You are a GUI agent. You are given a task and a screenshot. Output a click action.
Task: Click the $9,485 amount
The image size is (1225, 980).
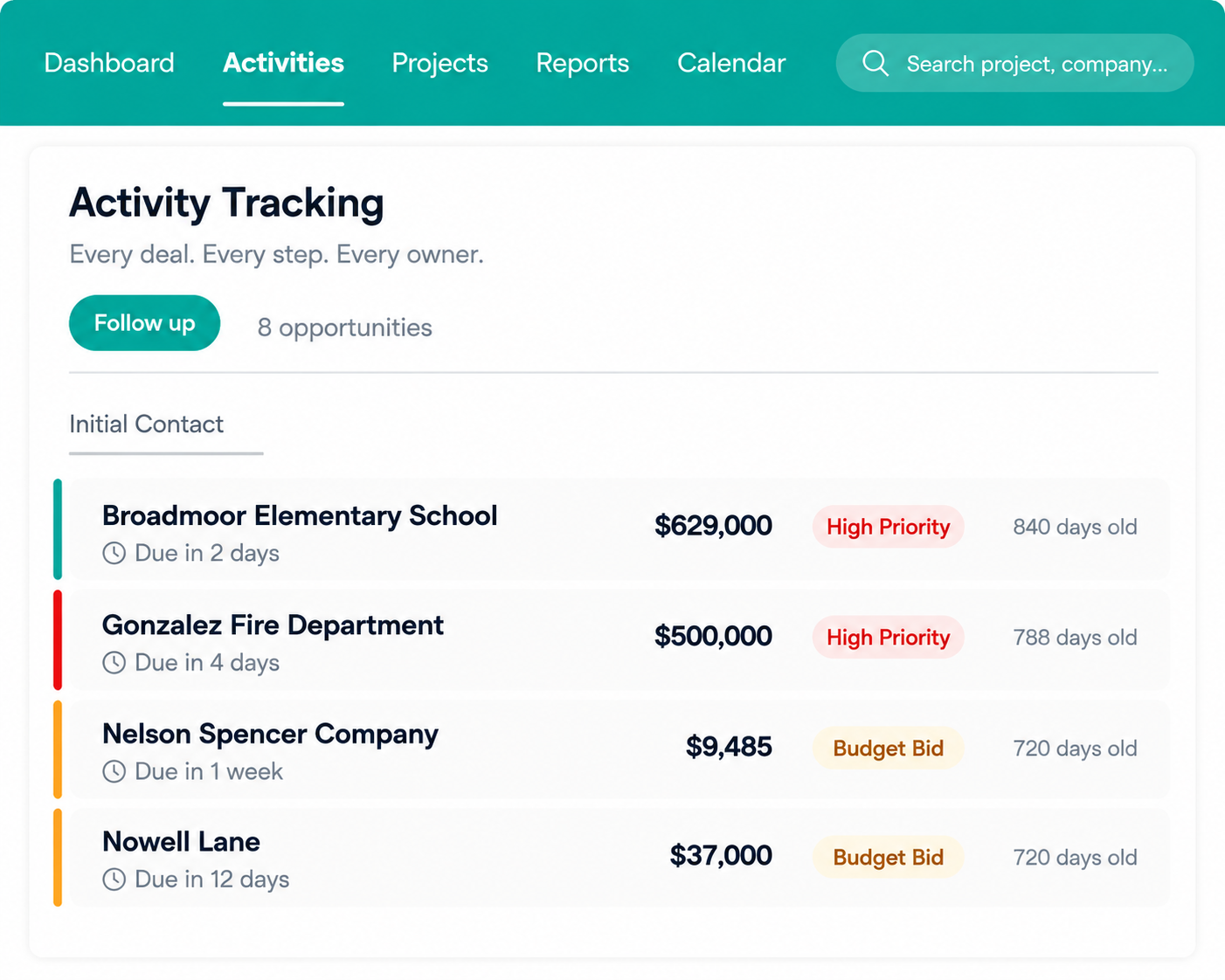(x=729, y=747)
